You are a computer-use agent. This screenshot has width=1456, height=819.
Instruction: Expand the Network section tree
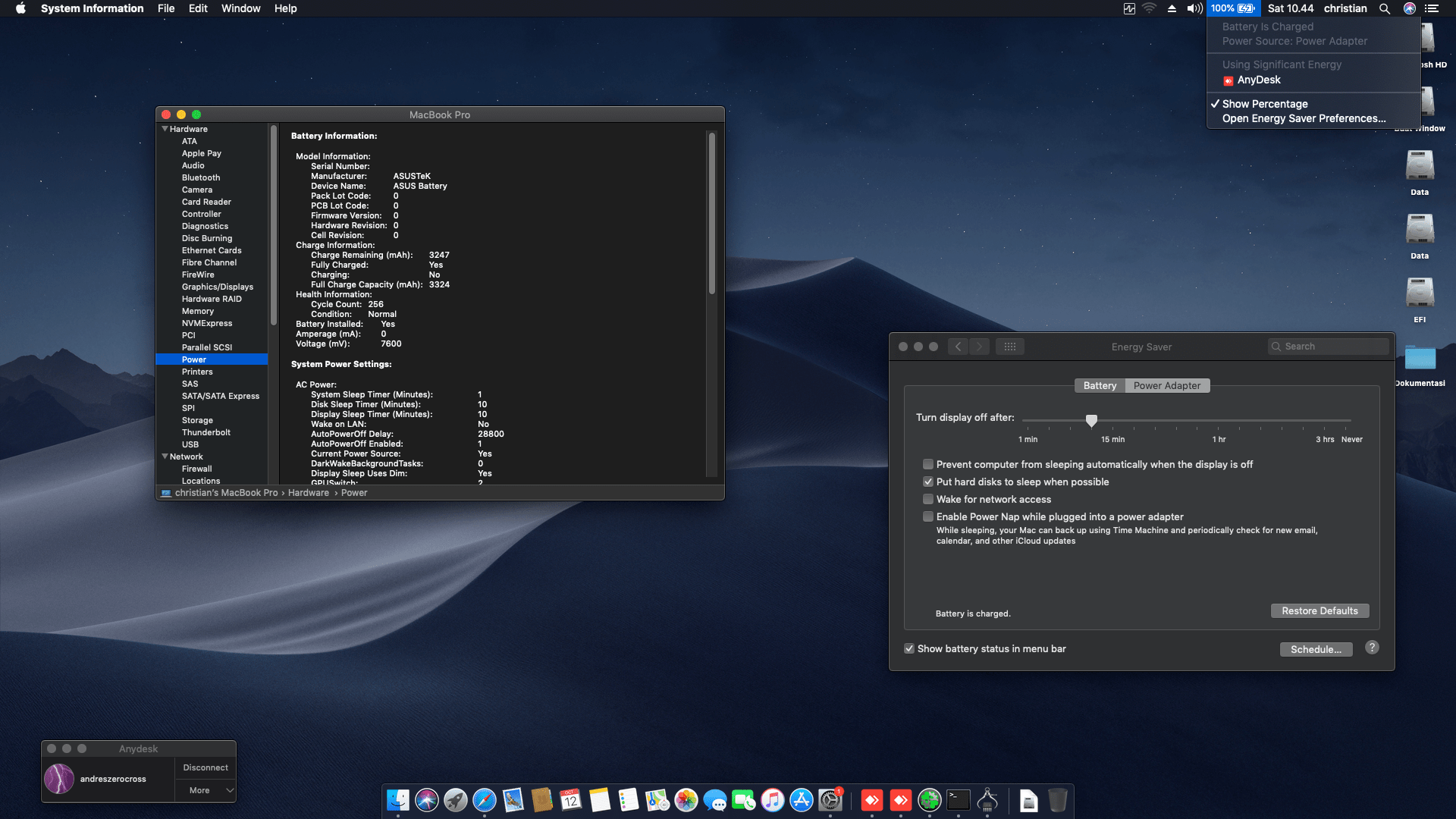pyautogui.click(x=165, y=456)
